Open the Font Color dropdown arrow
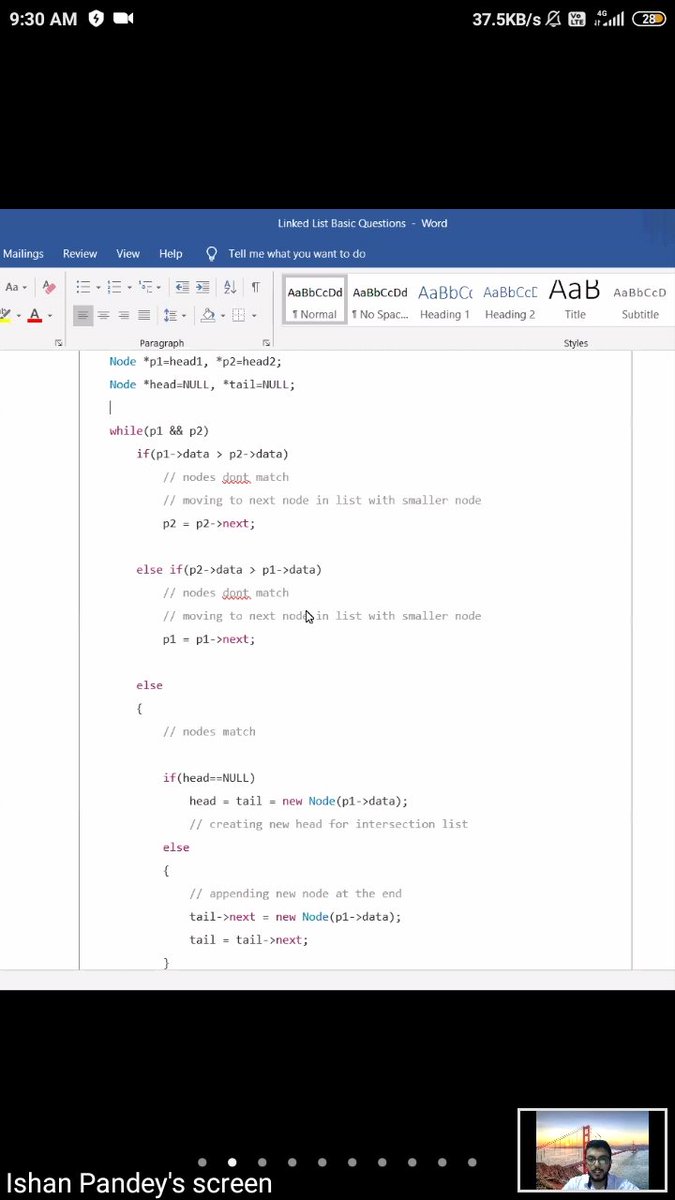Screen dimensions: 675x1200 (50, 316)
